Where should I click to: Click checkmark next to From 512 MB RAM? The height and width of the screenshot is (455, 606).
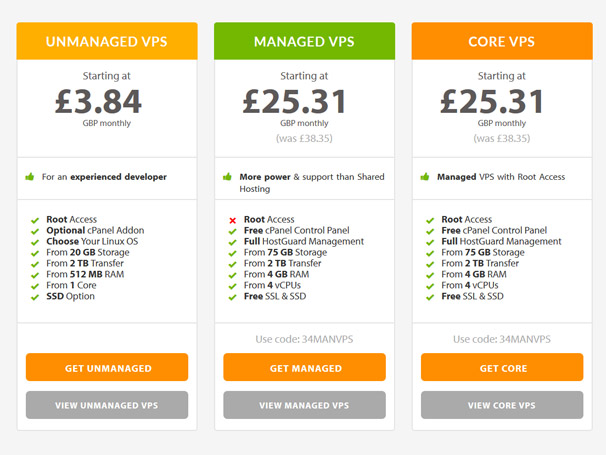click(35, 275)
